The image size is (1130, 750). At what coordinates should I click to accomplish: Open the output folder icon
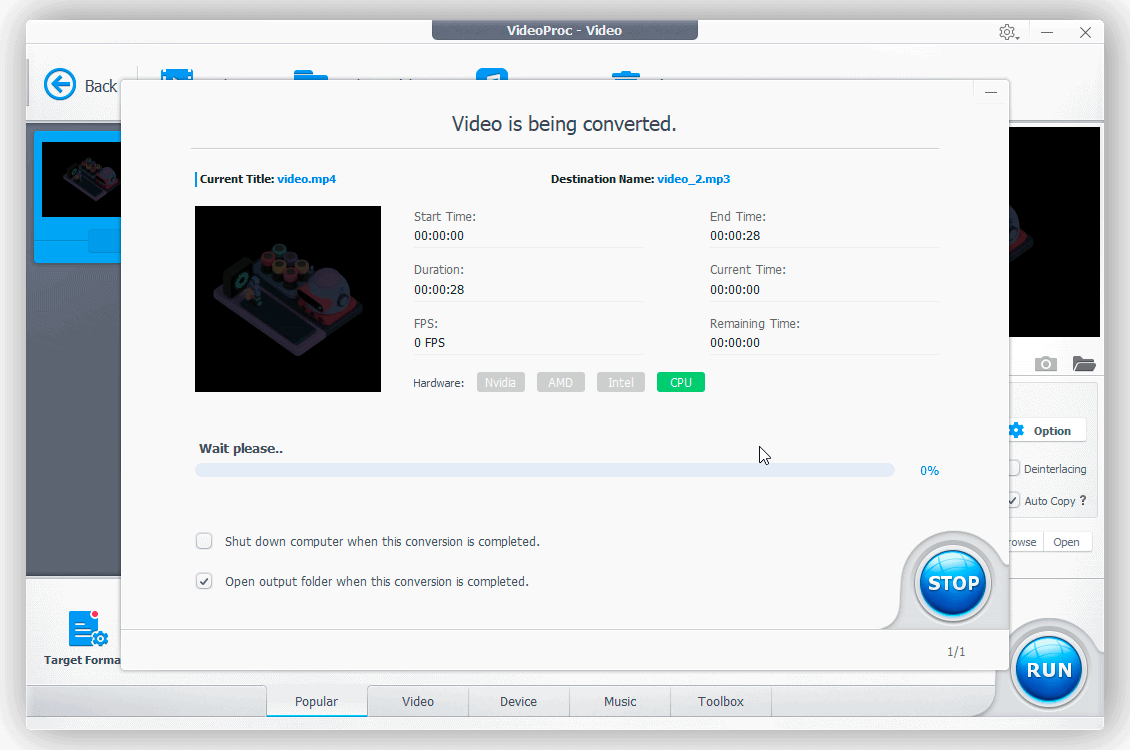[x=1084, y=364]
